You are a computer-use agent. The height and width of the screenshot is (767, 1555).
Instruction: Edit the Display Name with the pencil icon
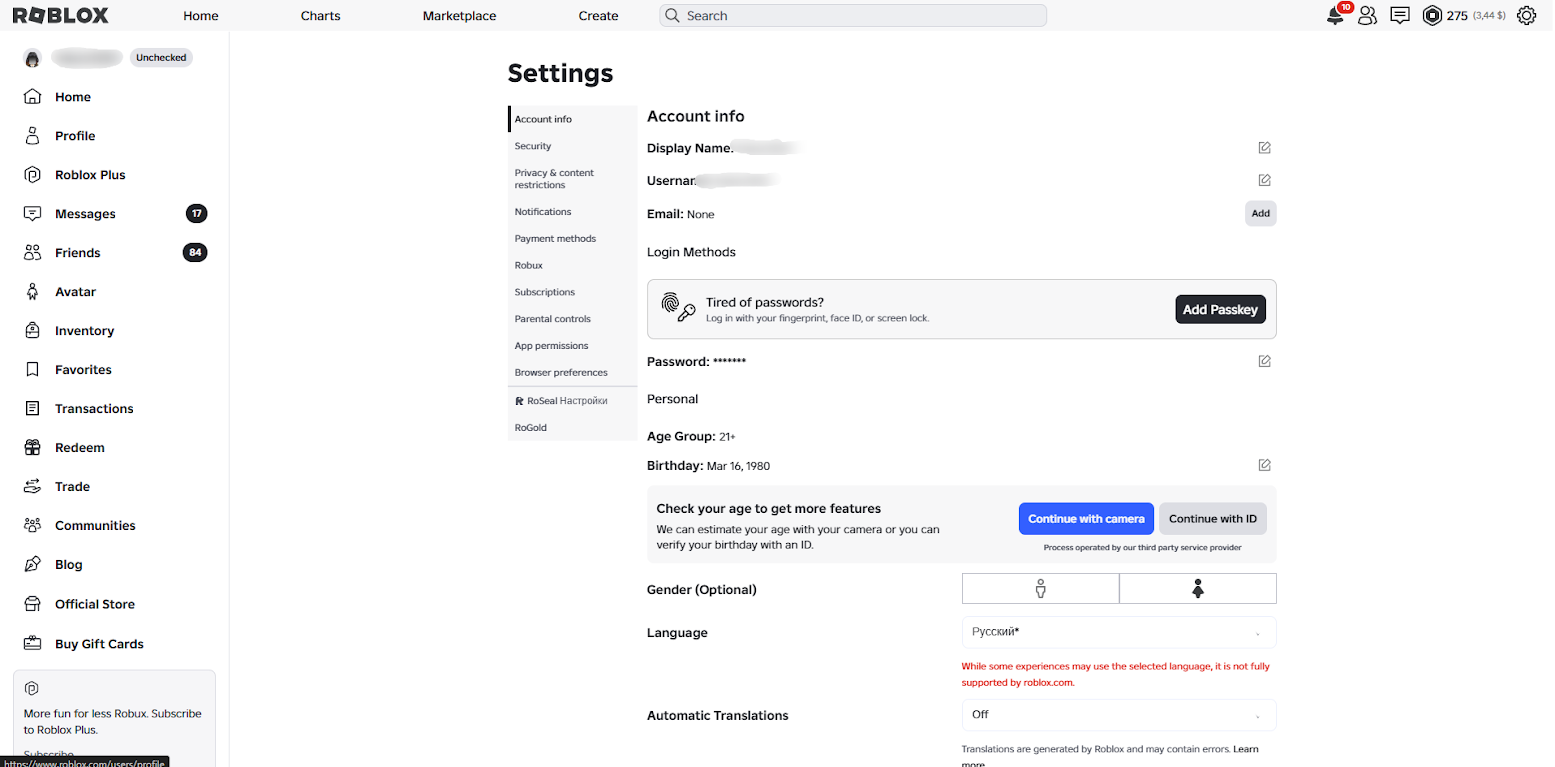[x=1265, y=148]
